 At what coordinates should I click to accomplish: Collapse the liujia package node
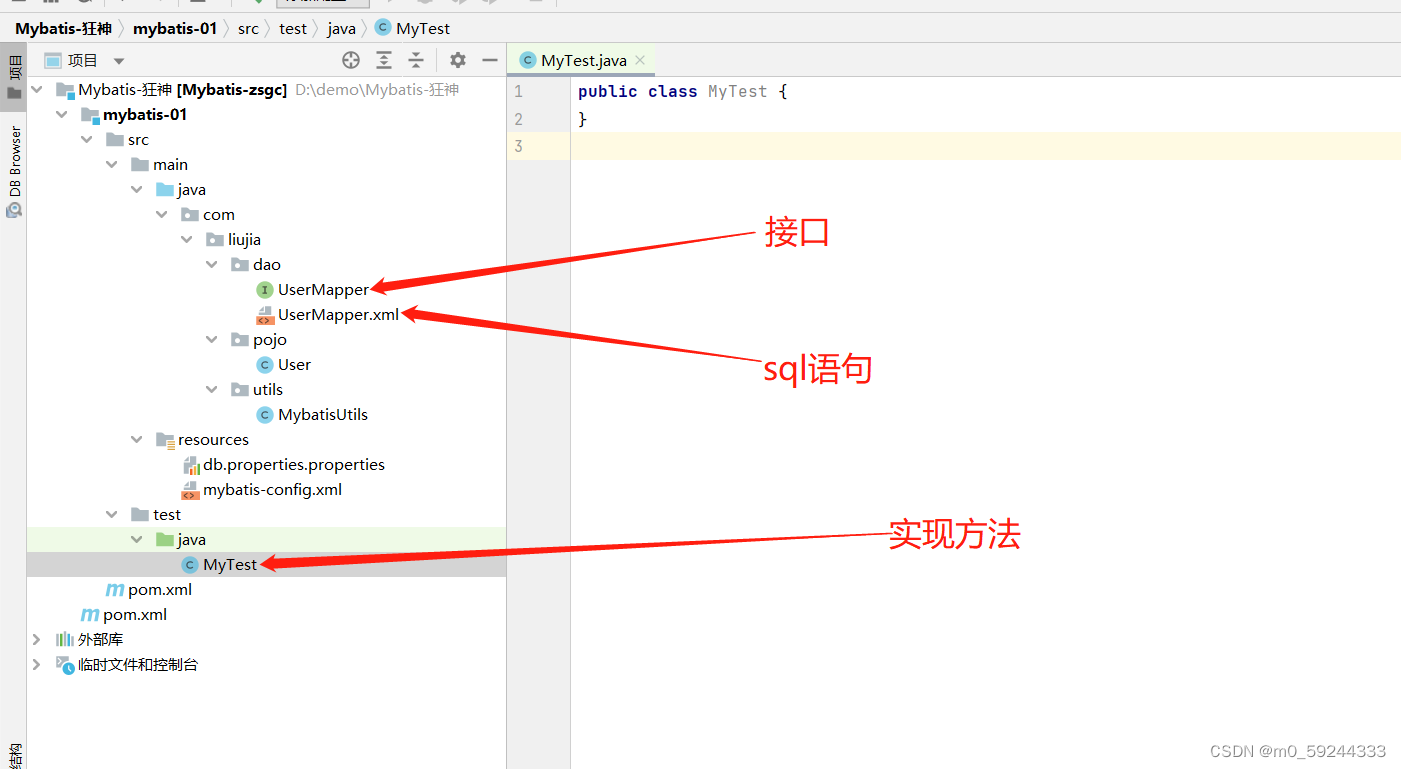coord(187,239)
